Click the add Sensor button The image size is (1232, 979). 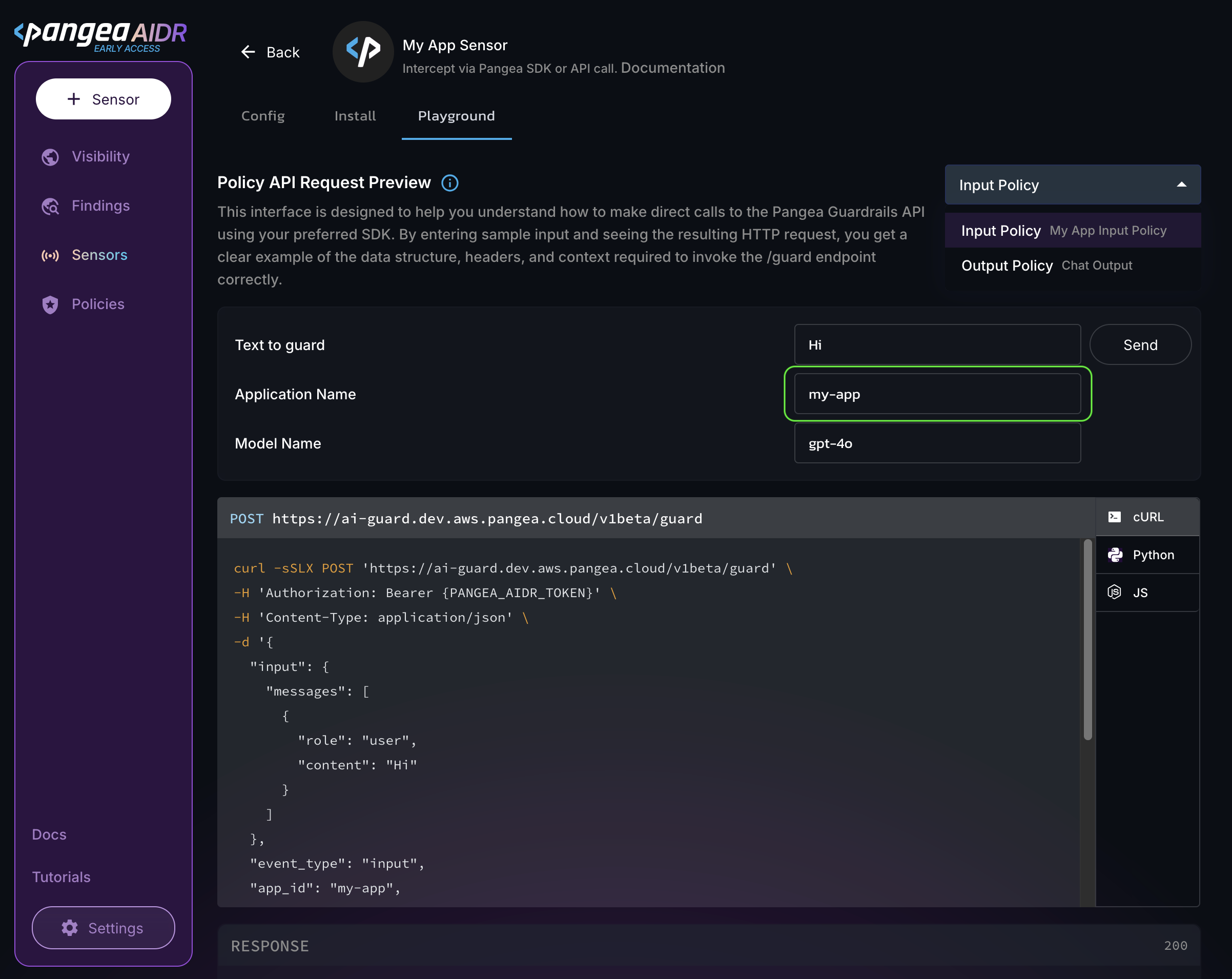(x=104, y=99)
